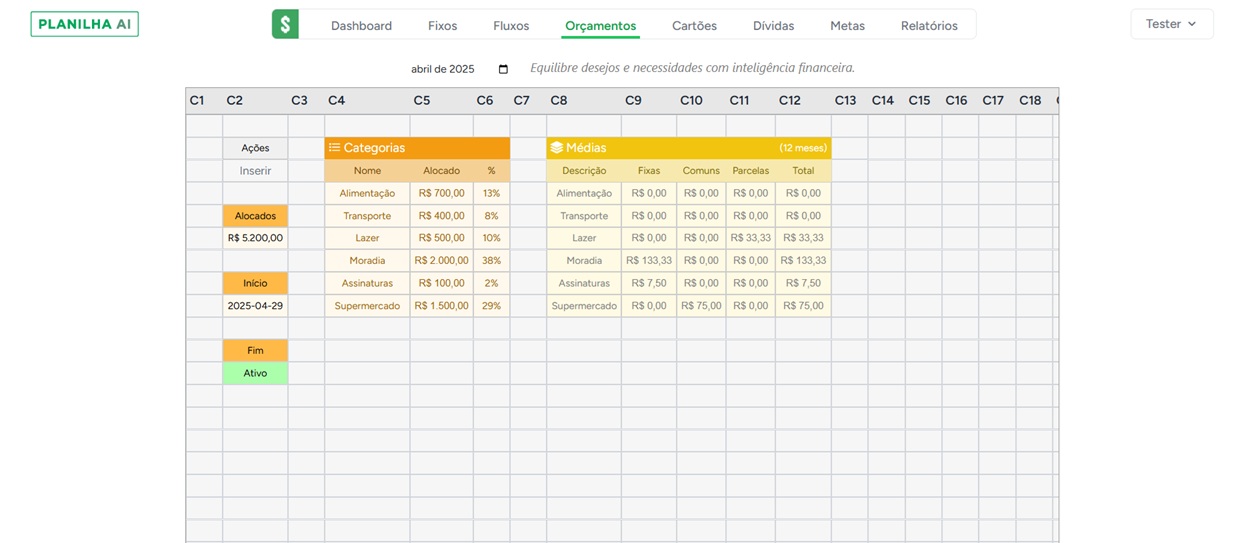1246x543 pixels.
Task: Click the Inserir action button
Action: (255, 171)
